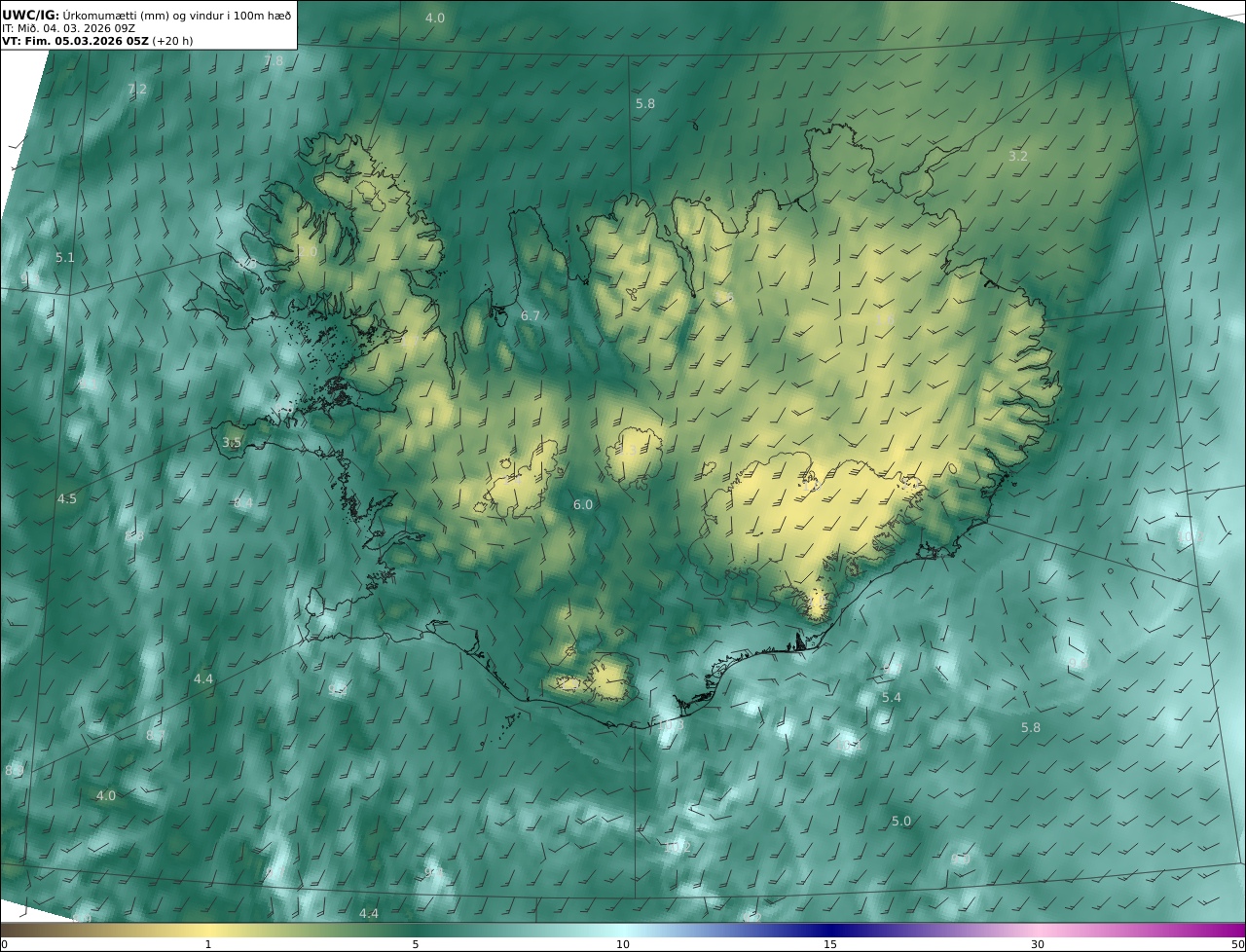Click the 3.2 value label on the map
Screen dimensions: 1246x952
coord(1017,156)
